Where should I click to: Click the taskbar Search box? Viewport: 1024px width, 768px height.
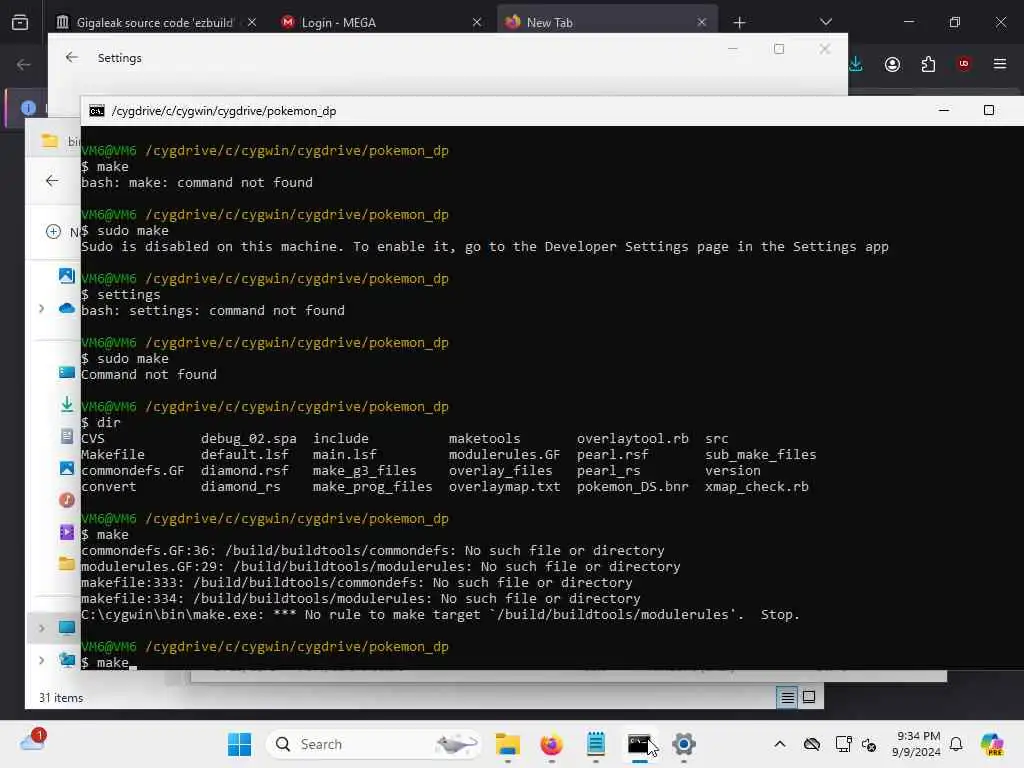(374, 744)
